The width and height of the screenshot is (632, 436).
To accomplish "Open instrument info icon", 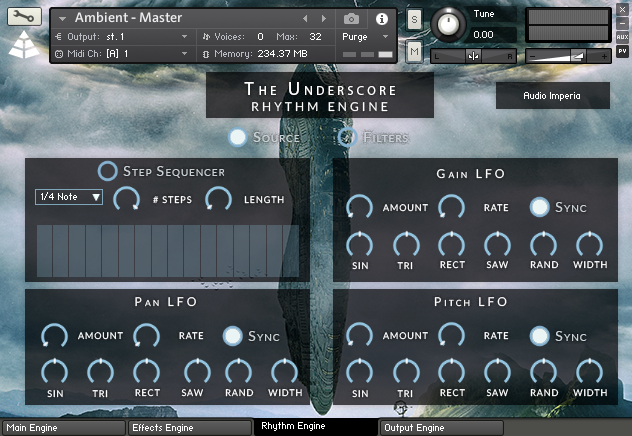I will [382, 19].
